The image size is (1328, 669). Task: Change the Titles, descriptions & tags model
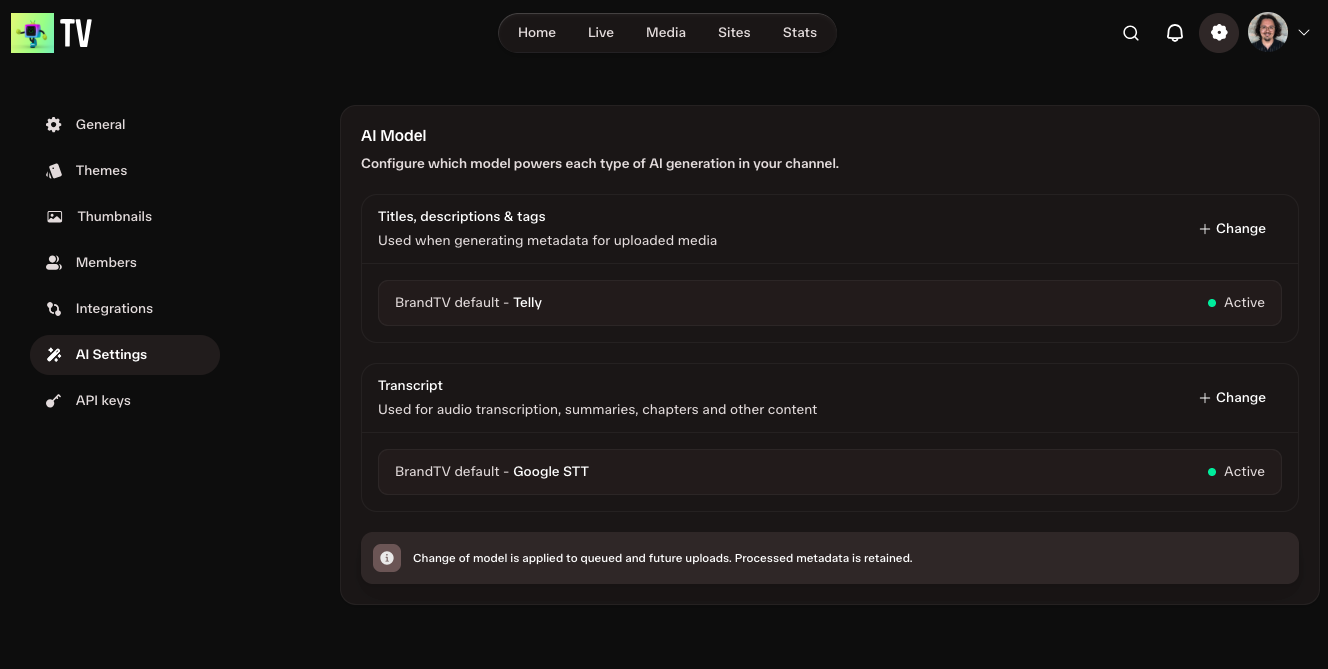tap(1232, 229)
